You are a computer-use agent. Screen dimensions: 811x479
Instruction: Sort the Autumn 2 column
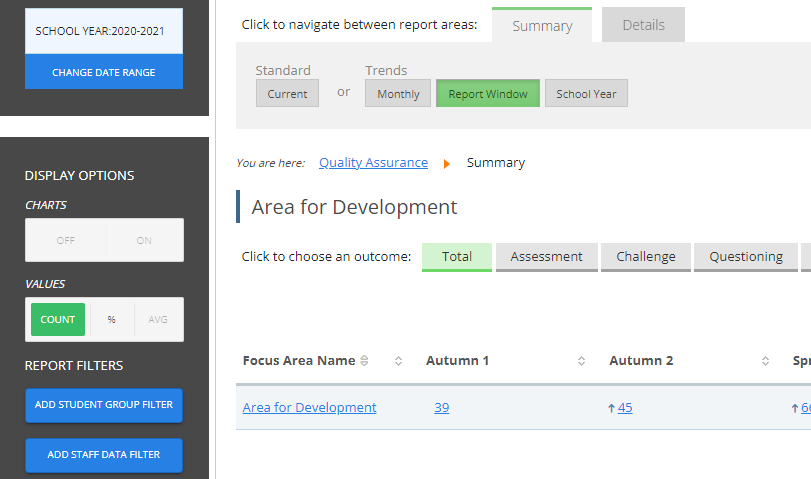[x=765, y=361]
